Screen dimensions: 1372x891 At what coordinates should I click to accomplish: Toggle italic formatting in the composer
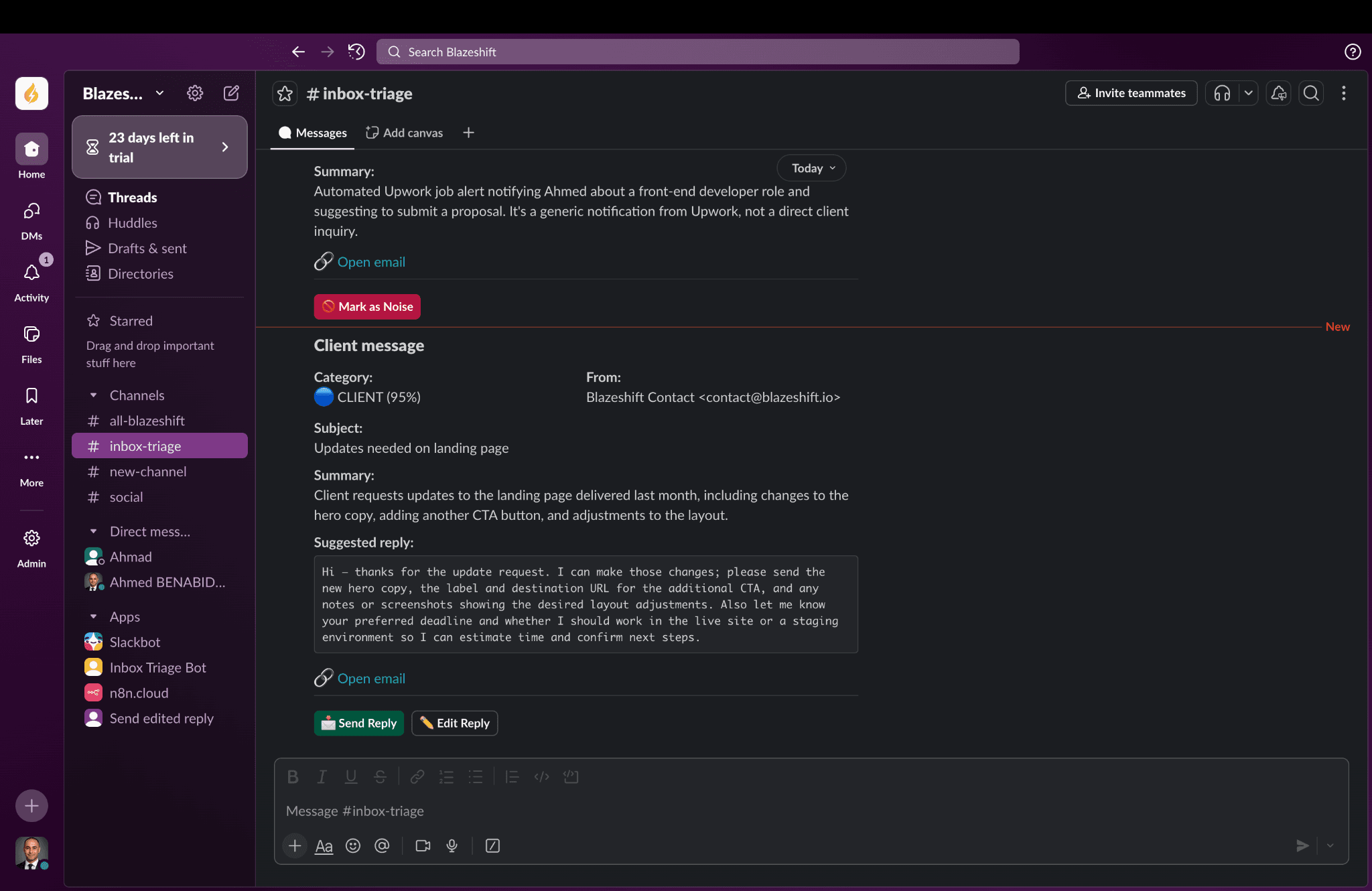pos(322,776)
